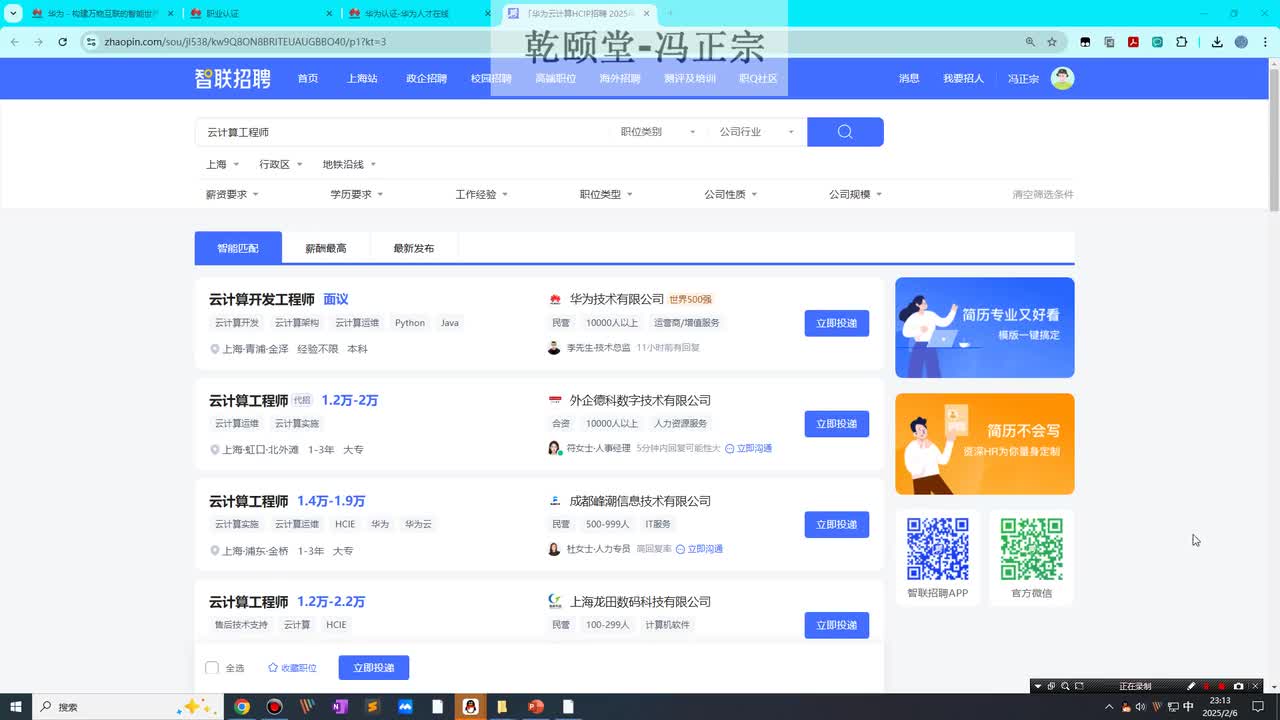Expand the 学历要求 filter
The width and height of the screenshot is (1280, 720).
357,194
